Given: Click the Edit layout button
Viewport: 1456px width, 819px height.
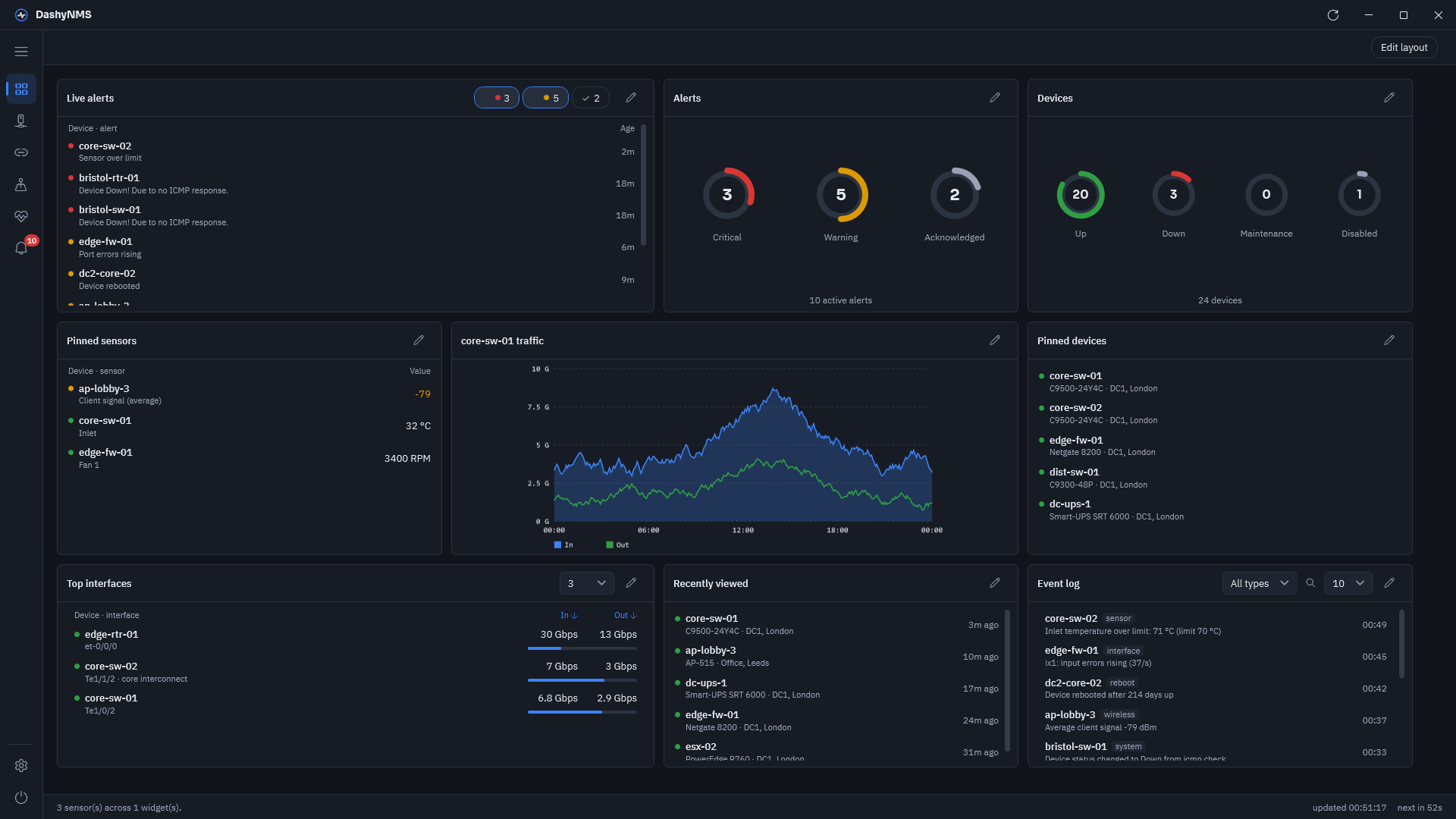Looking at the screenshot, I should (x=1404, y=48).
